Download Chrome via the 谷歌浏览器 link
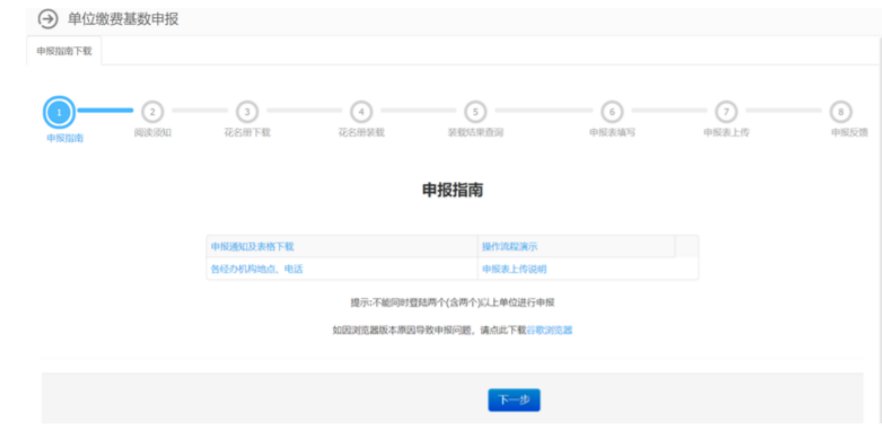 pyautogui.click(x=549, y=329)
